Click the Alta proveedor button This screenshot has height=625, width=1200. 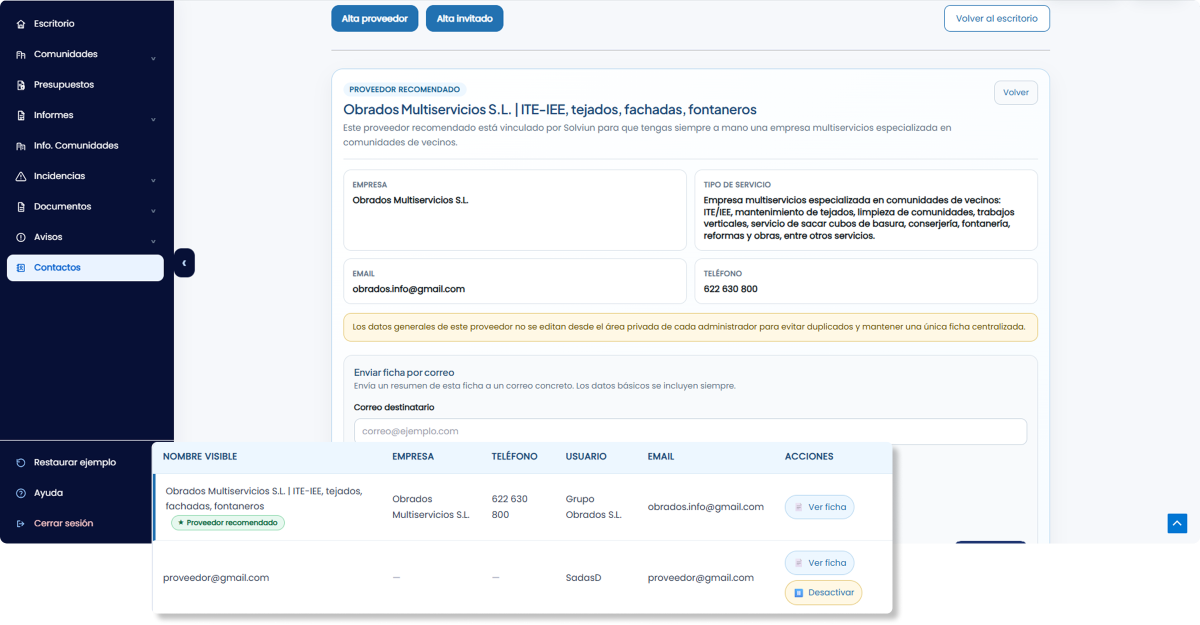pyautogui.click(x=375, y=18)
